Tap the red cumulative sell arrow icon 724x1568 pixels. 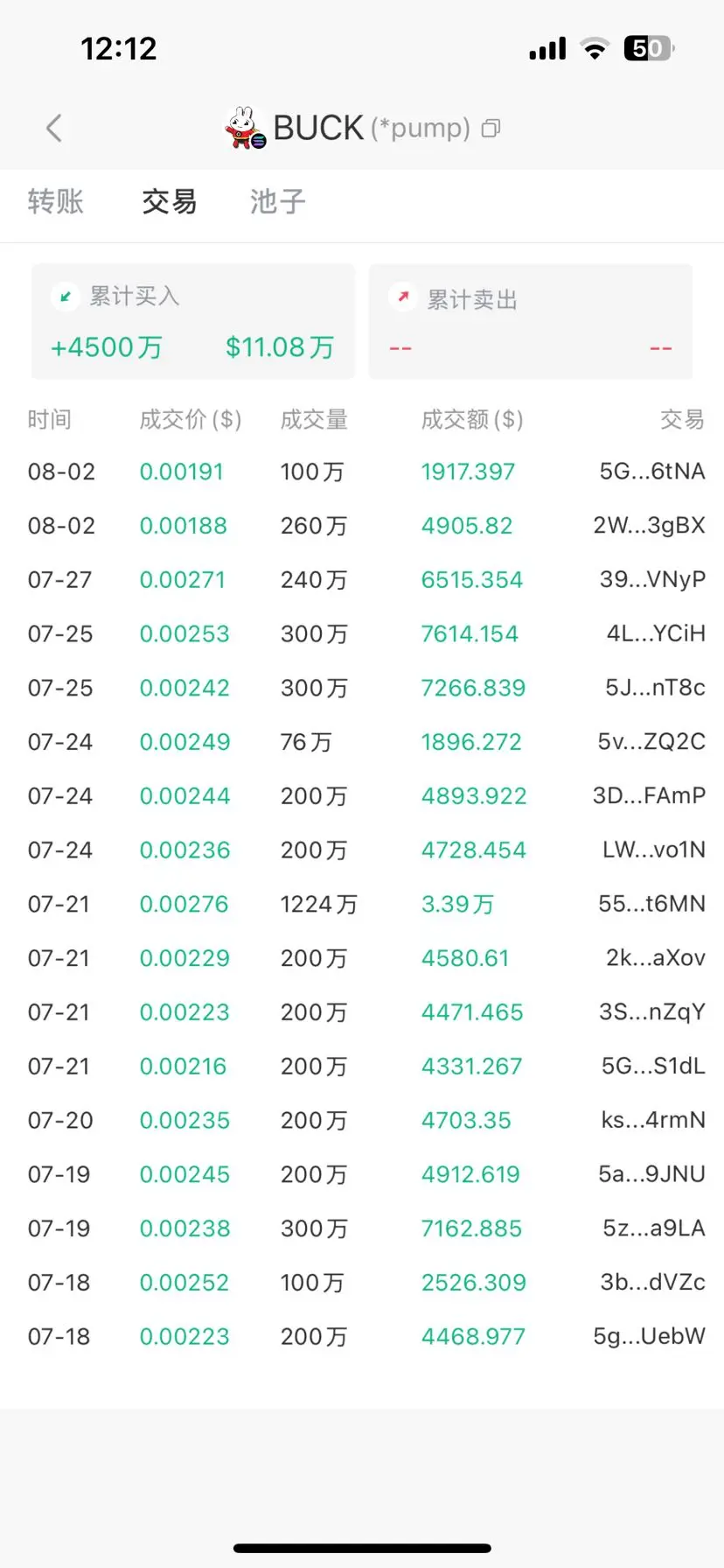[x=403, y=297]
